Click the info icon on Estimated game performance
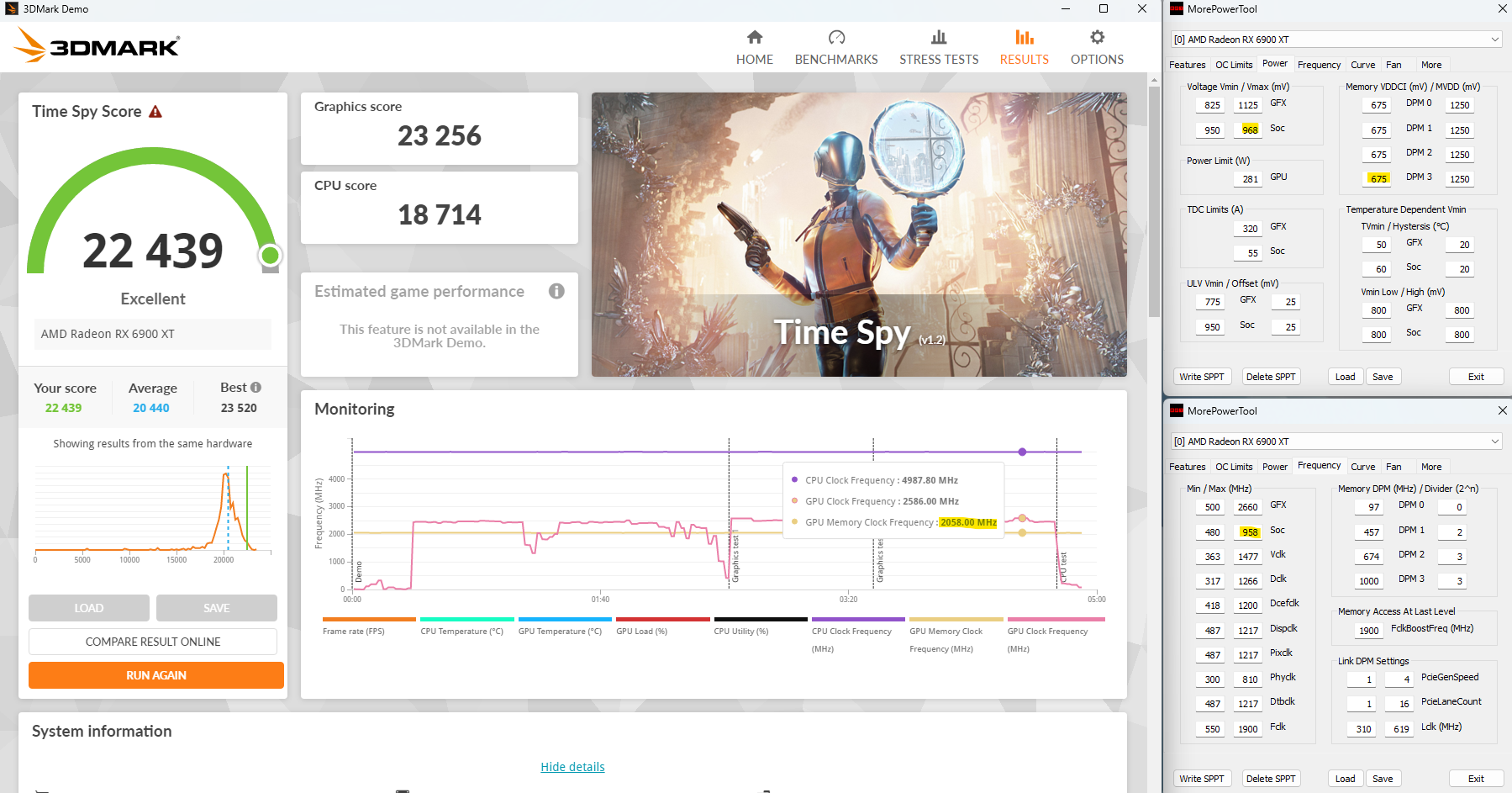 556,292
